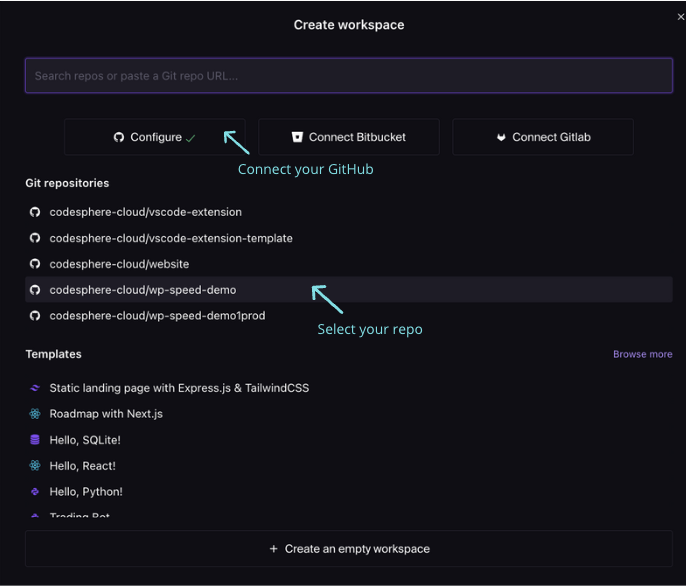
Task: Choose Roadmap with Next.js template
Action: pos(349,414)
